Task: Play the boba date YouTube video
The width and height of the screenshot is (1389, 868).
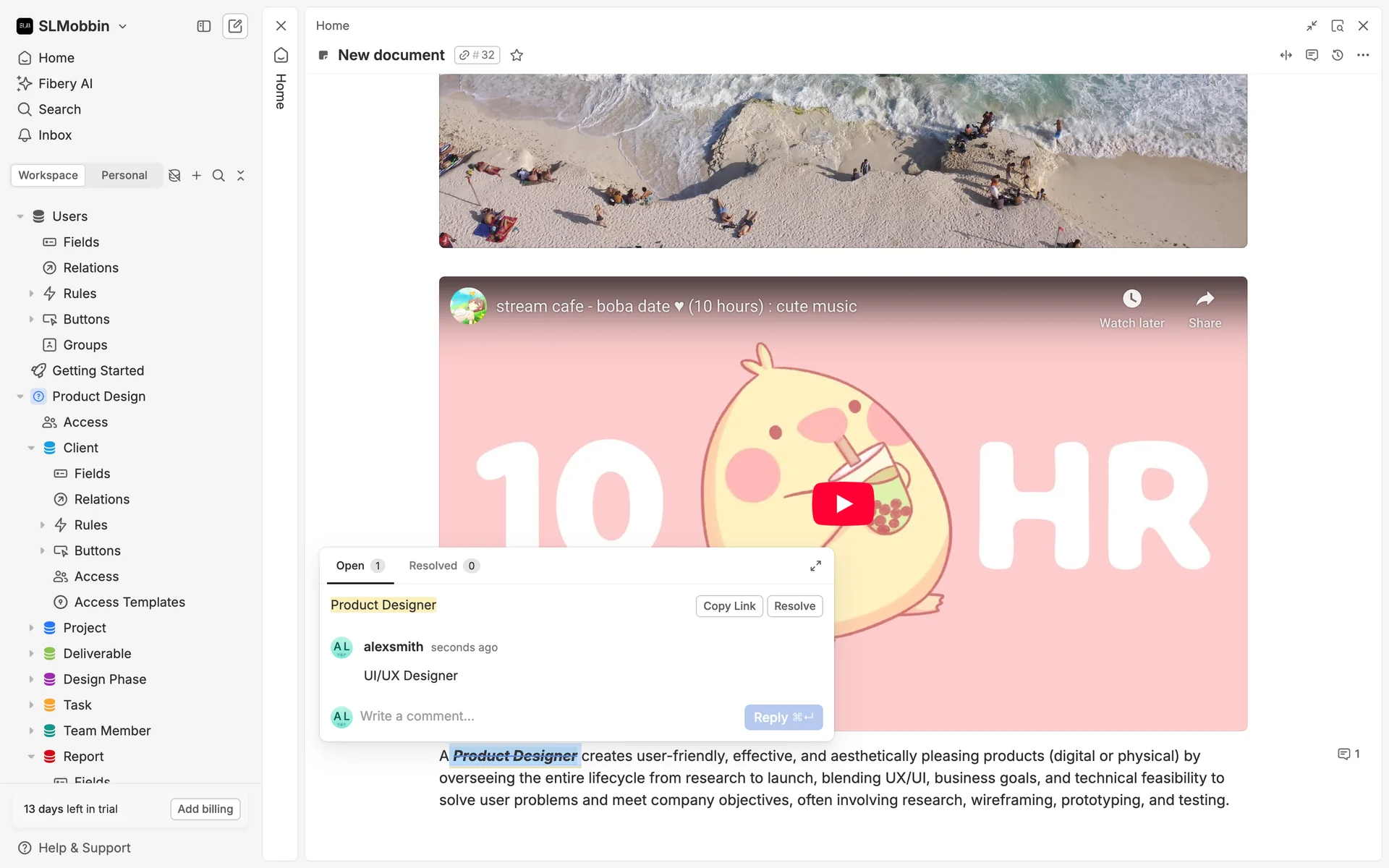Action: coord(843,503)
